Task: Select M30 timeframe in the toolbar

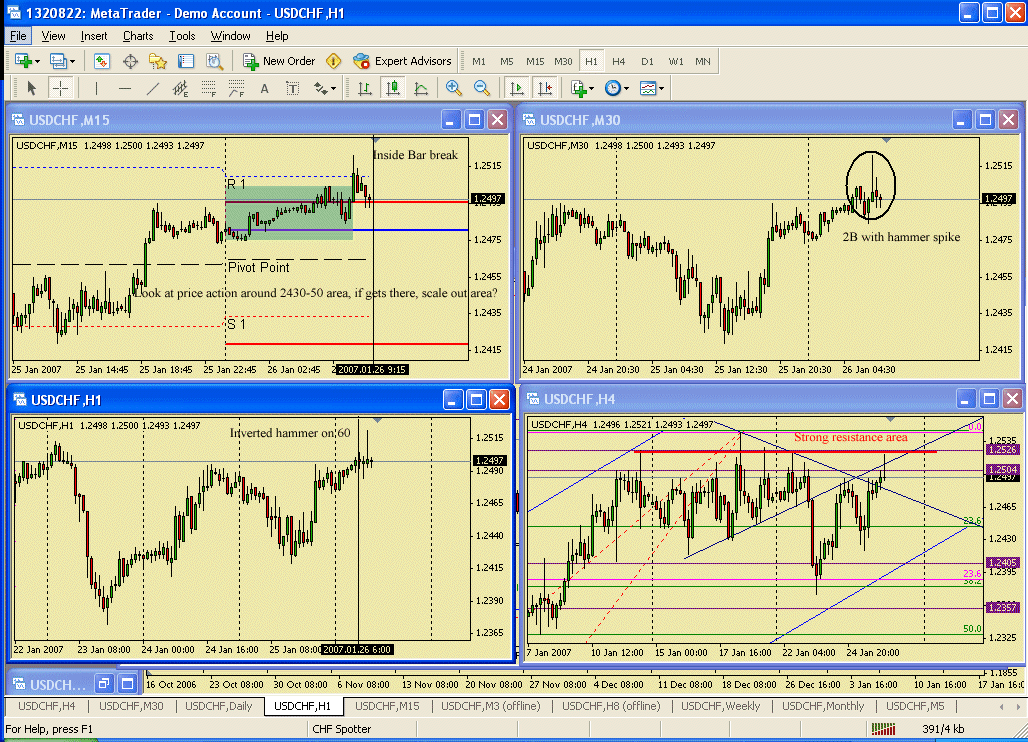Action: 563,61
